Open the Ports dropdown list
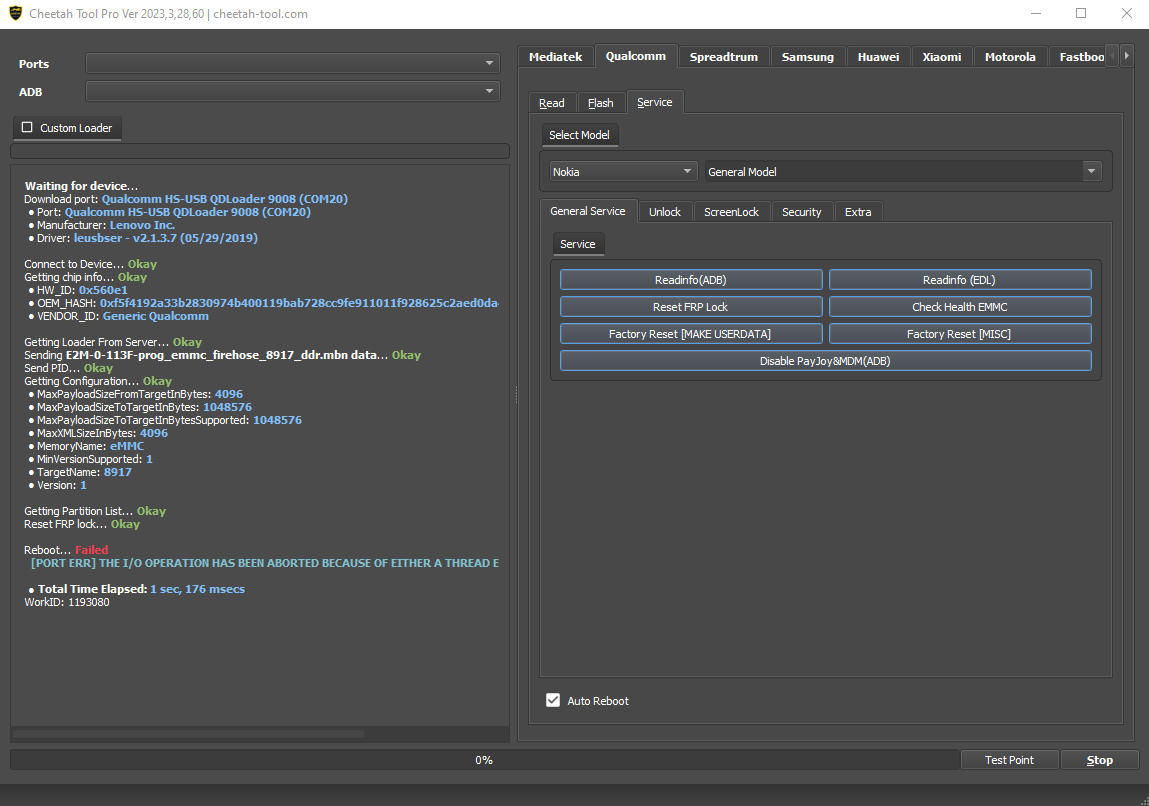Image resolution: width=1149 pixels, height=806 pixels. [x=292, y=64]
